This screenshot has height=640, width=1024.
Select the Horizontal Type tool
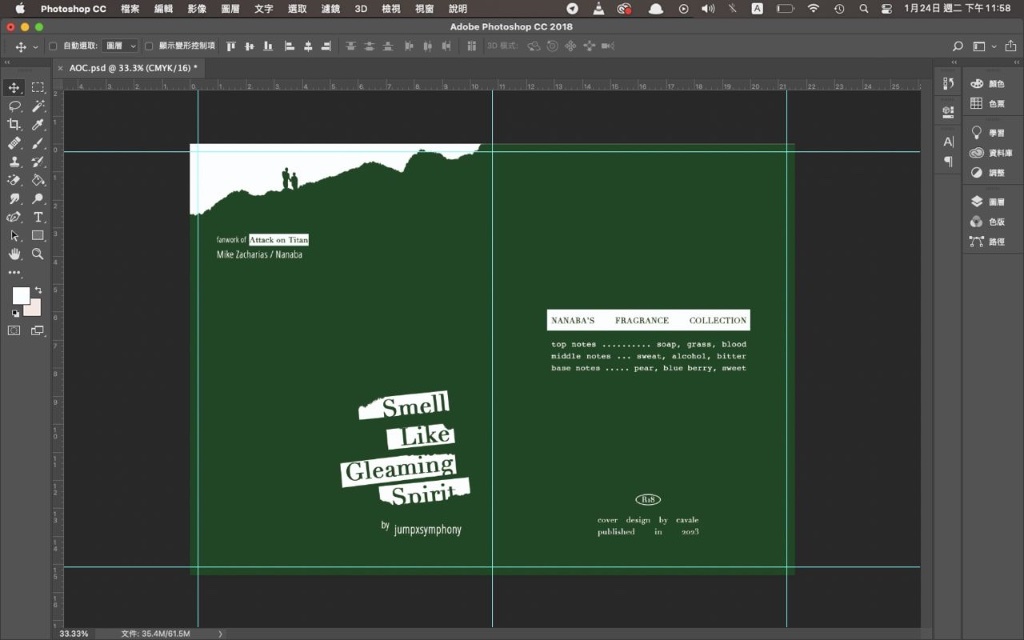coord(38,217)
